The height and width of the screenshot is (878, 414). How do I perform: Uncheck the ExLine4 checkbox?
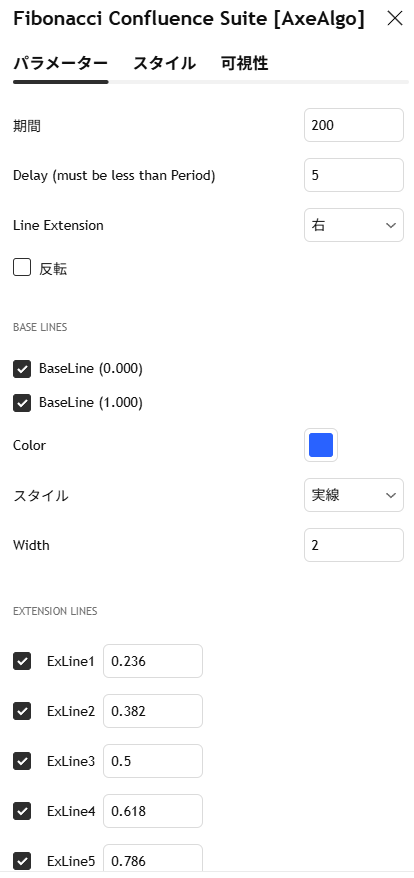(22, 811)
